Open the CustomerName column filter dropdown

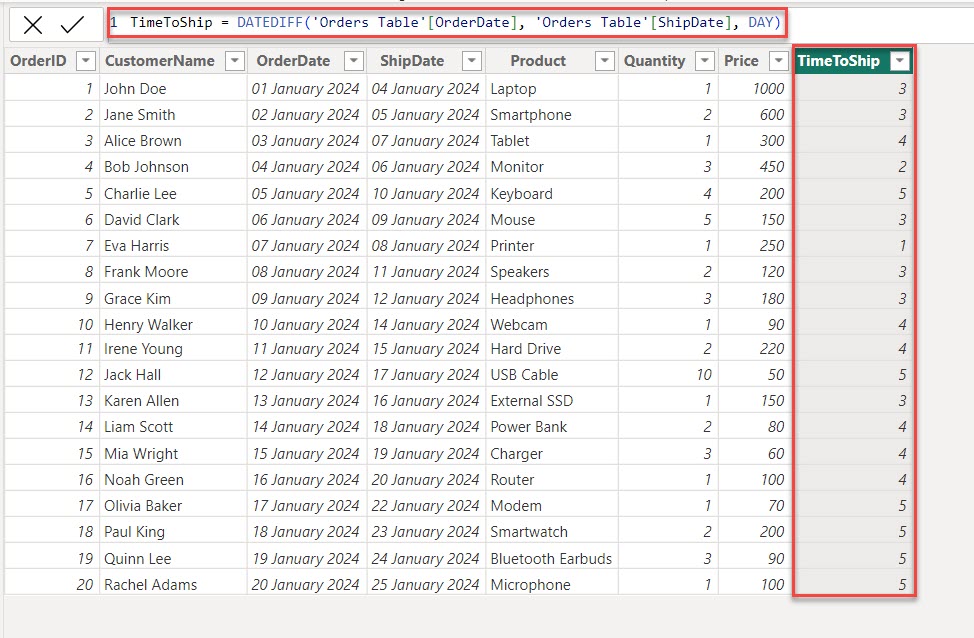pyautogui.click(x=235, y=61)
